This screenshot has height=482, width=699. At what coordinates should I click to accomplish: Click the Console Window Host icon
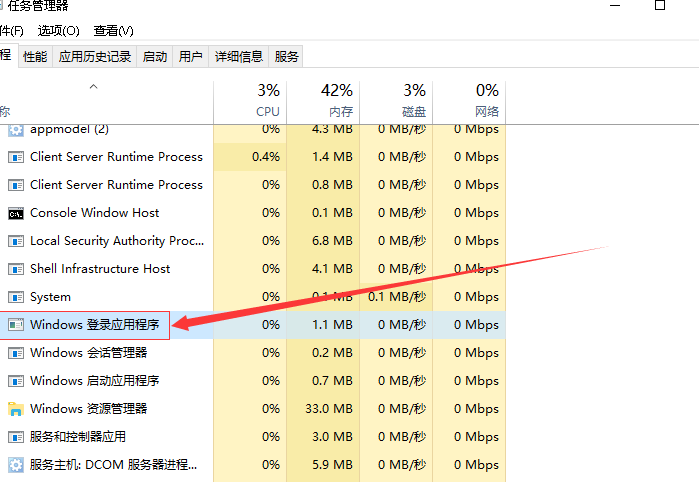point(16,214)
